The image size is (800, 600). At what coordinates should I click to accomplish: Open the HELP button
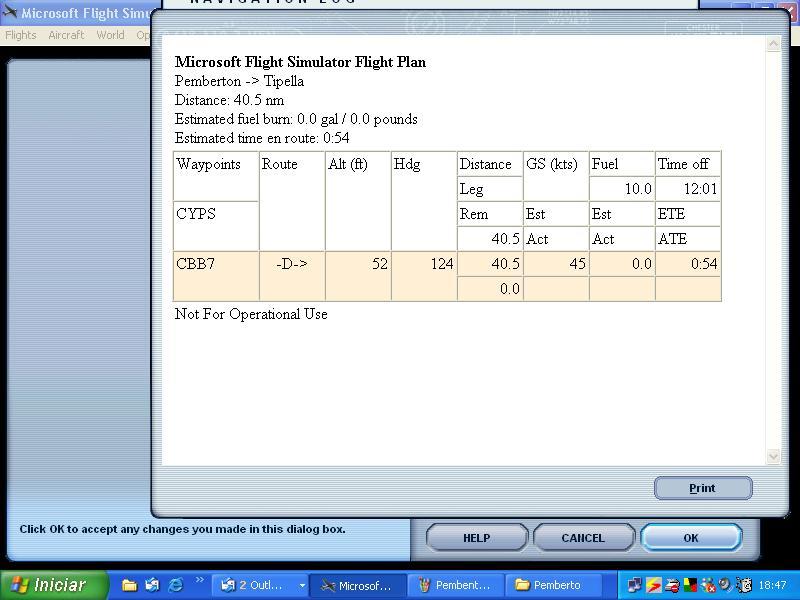pyautogui.click(x=476, y=538)
